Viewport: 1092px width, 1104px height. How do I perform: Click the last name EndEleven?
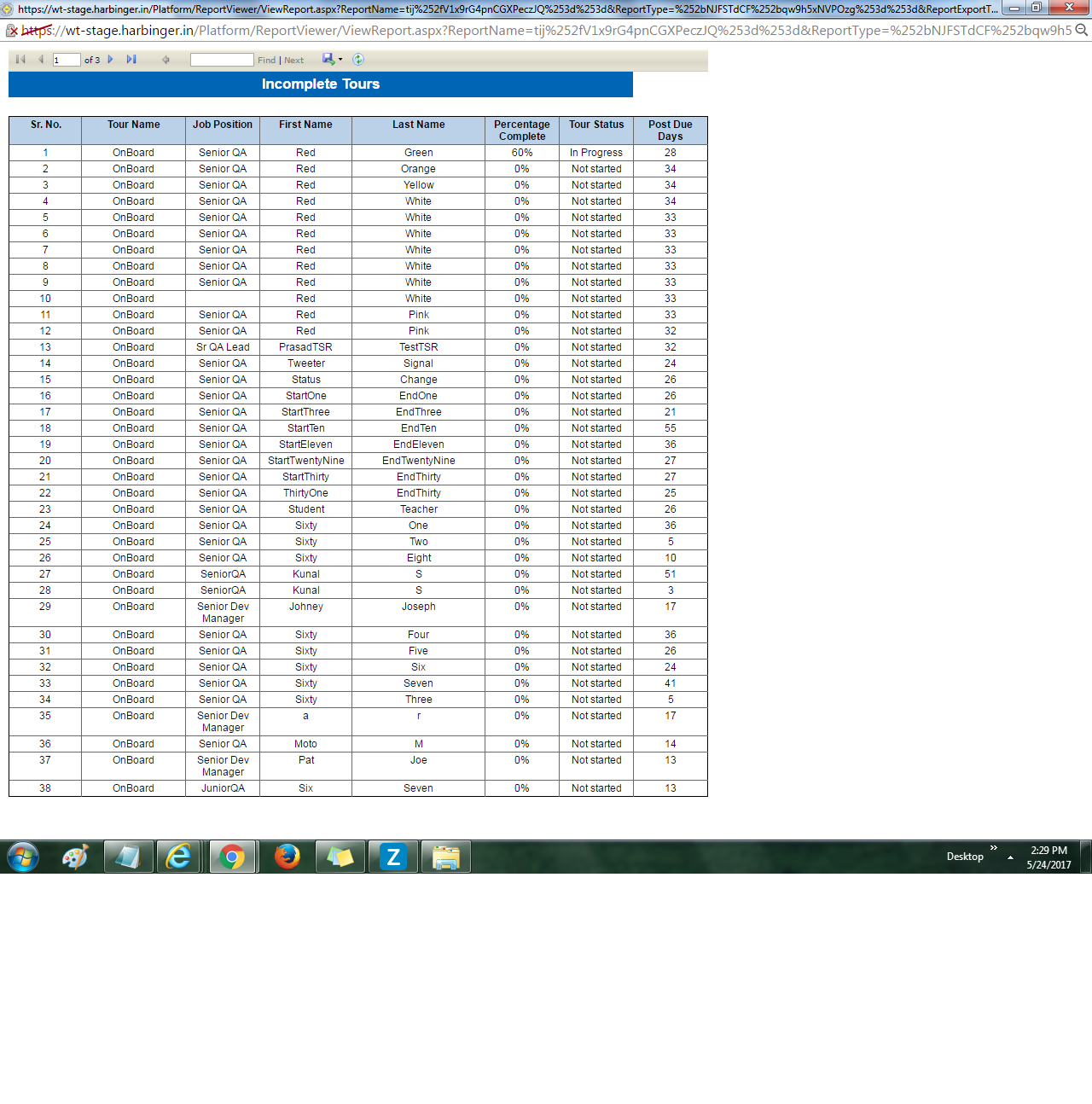pyautogui.click(x=419, y=445)
